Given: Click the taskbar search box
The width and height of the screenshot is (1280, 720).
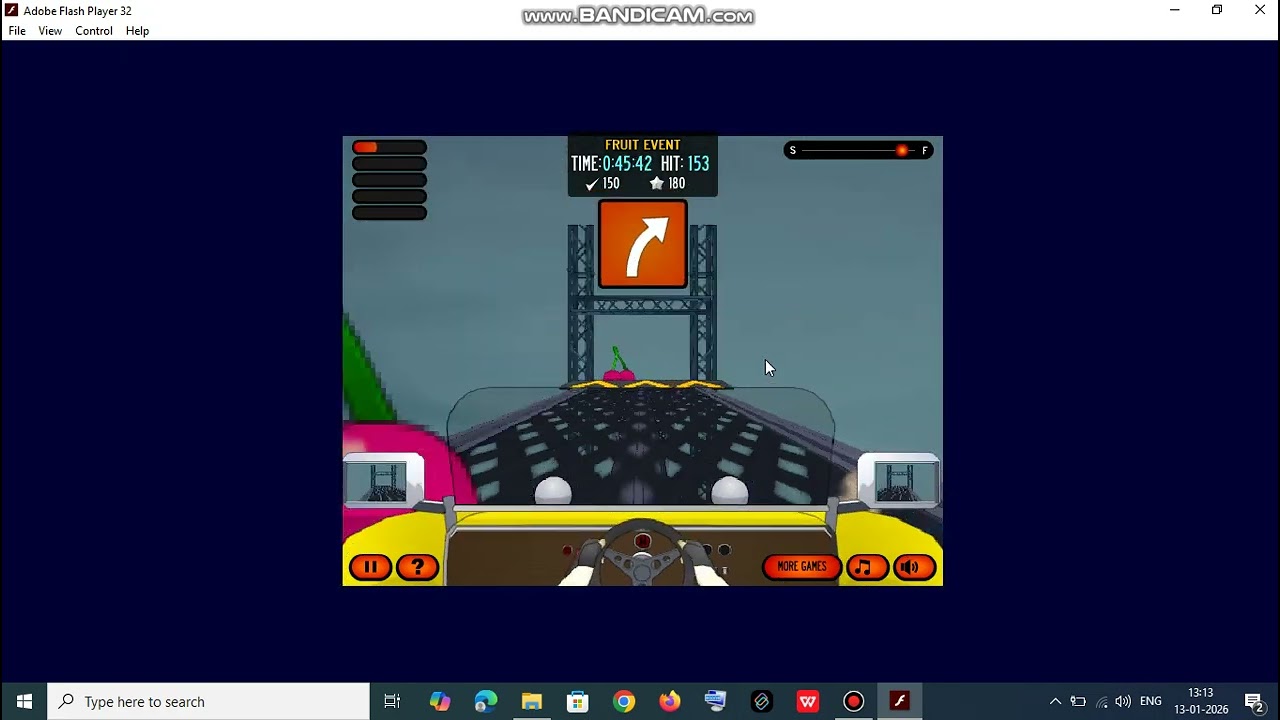Looking at the screenshot, I should (x=209, y=702).
